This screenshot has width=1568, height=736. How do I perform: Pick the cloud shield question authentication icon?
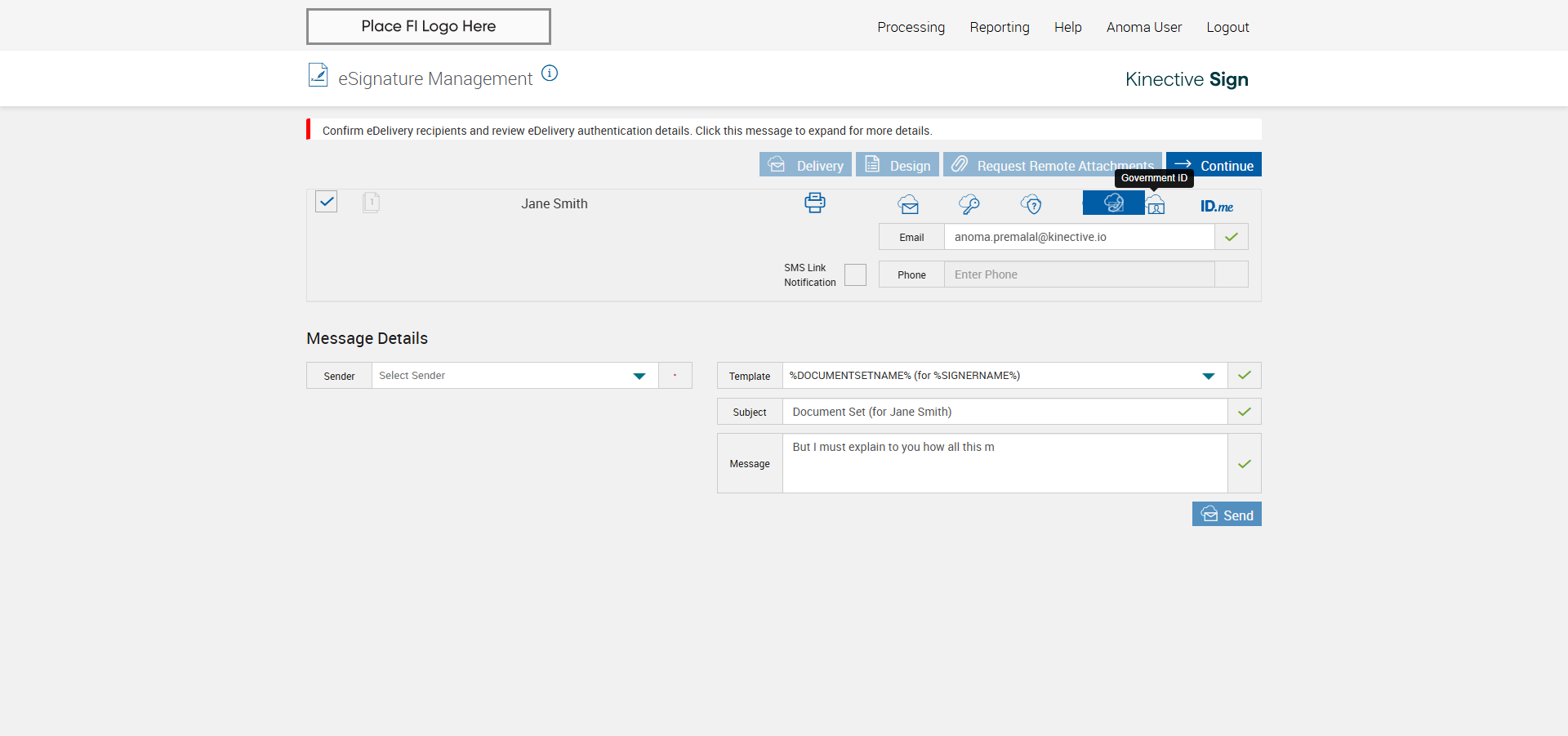(1031, 204)
